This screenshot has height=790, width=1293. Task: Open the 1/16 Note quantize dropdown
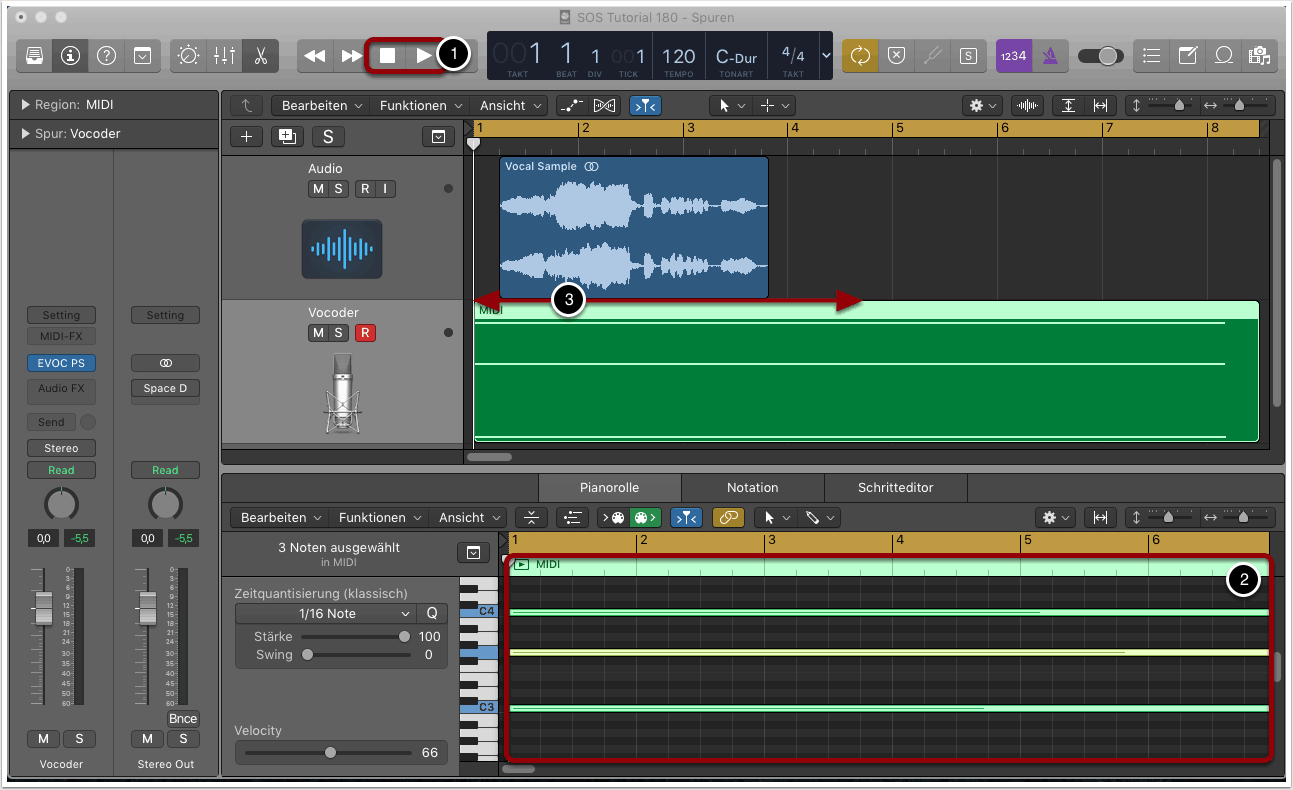326,614
